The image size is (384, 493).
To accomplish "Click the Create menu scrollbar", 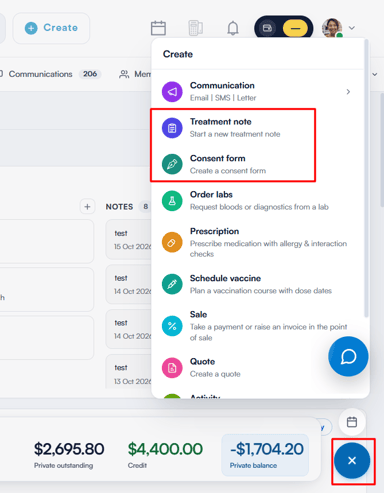I will (366, 178).
